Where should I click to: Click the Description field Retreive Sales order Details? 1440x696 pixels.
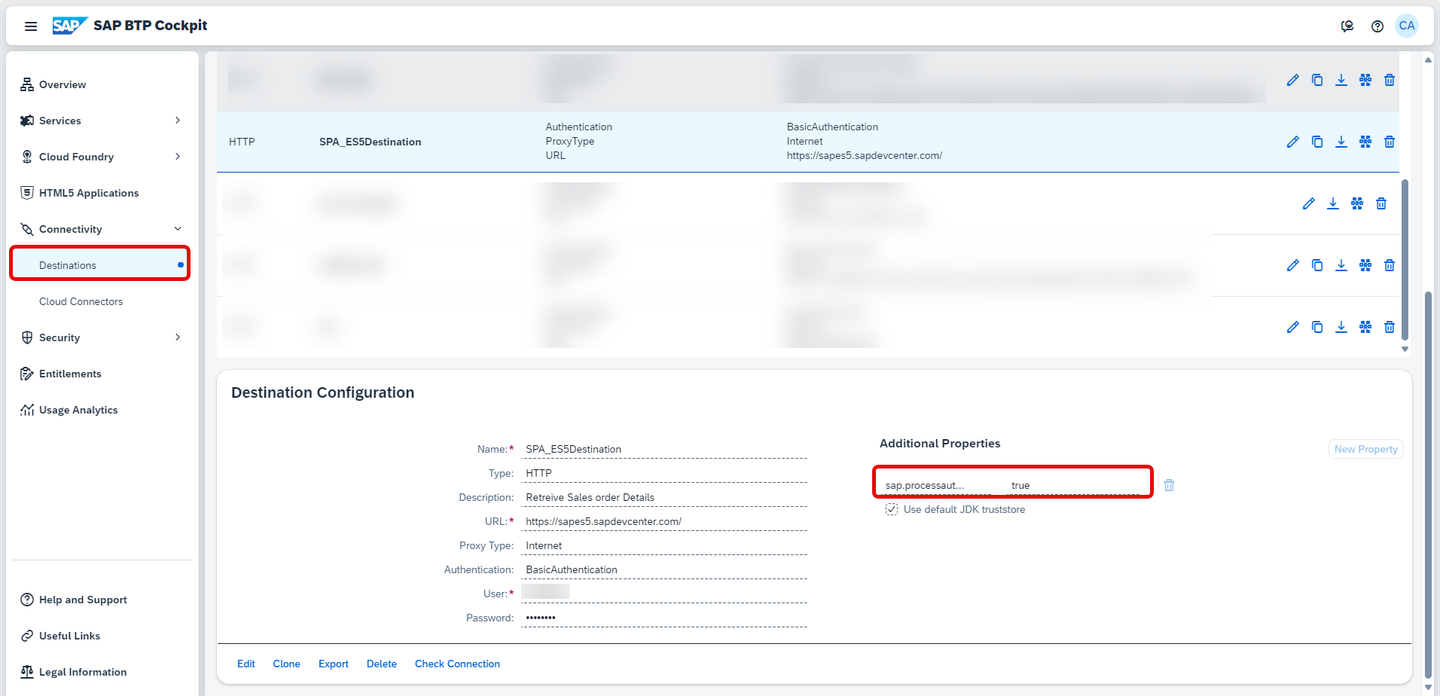[664, 497]
